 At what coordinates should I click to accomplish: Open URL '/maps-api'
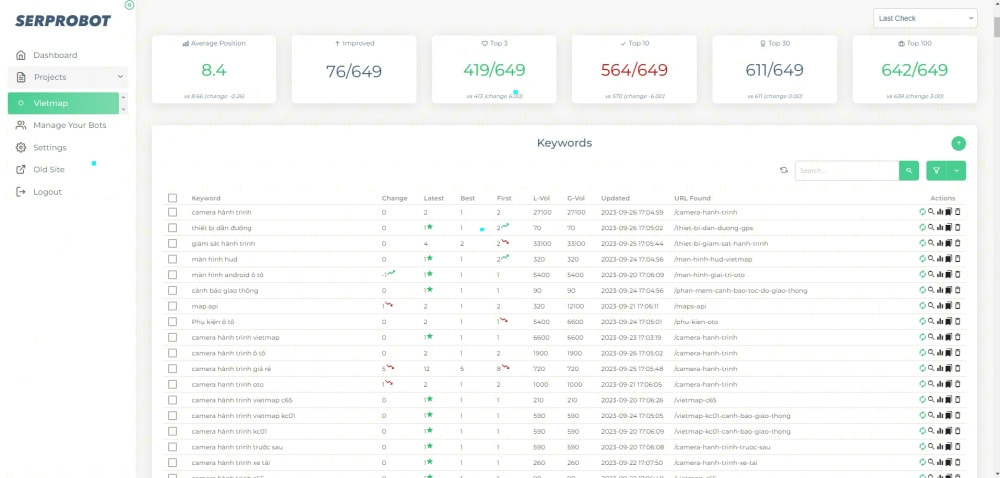(x=690, y=306)
